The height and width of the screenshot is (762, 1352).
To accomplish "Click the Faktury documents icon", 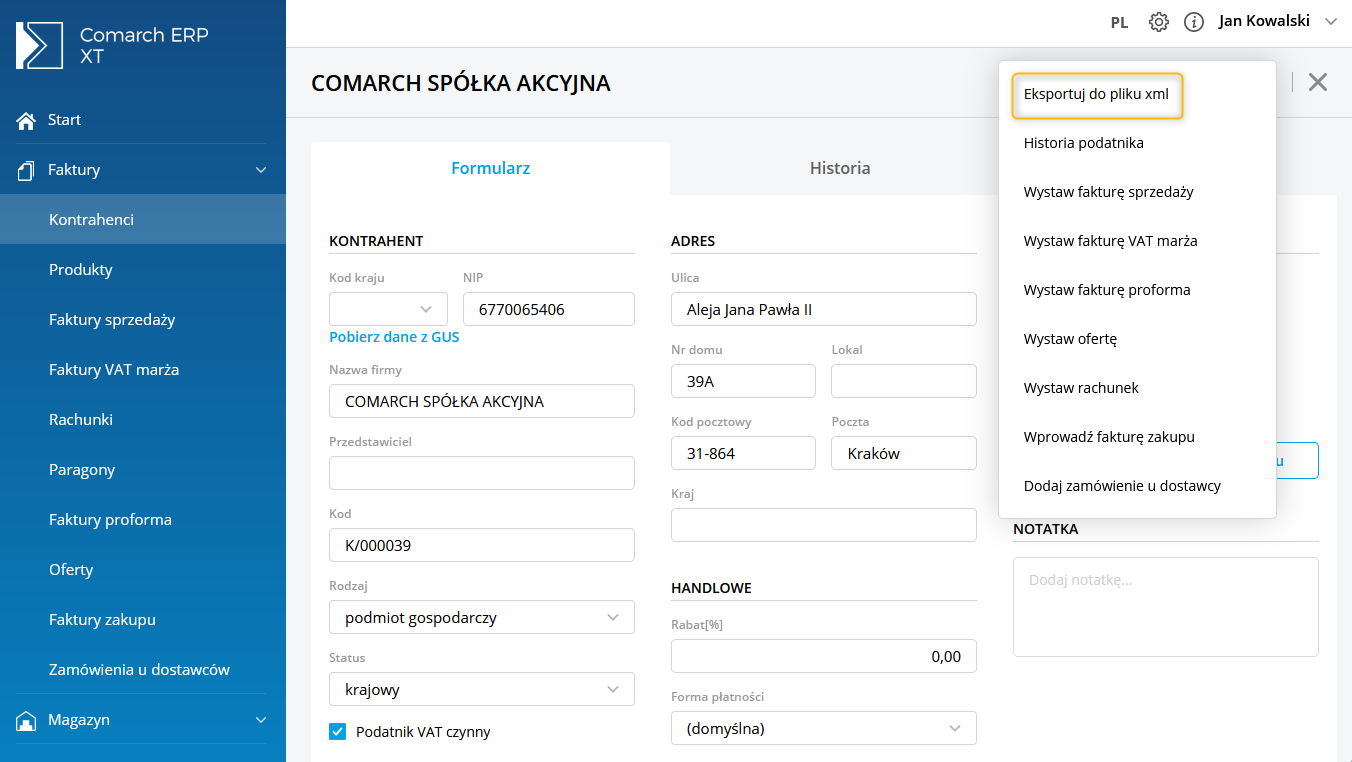I will [26, 170].
